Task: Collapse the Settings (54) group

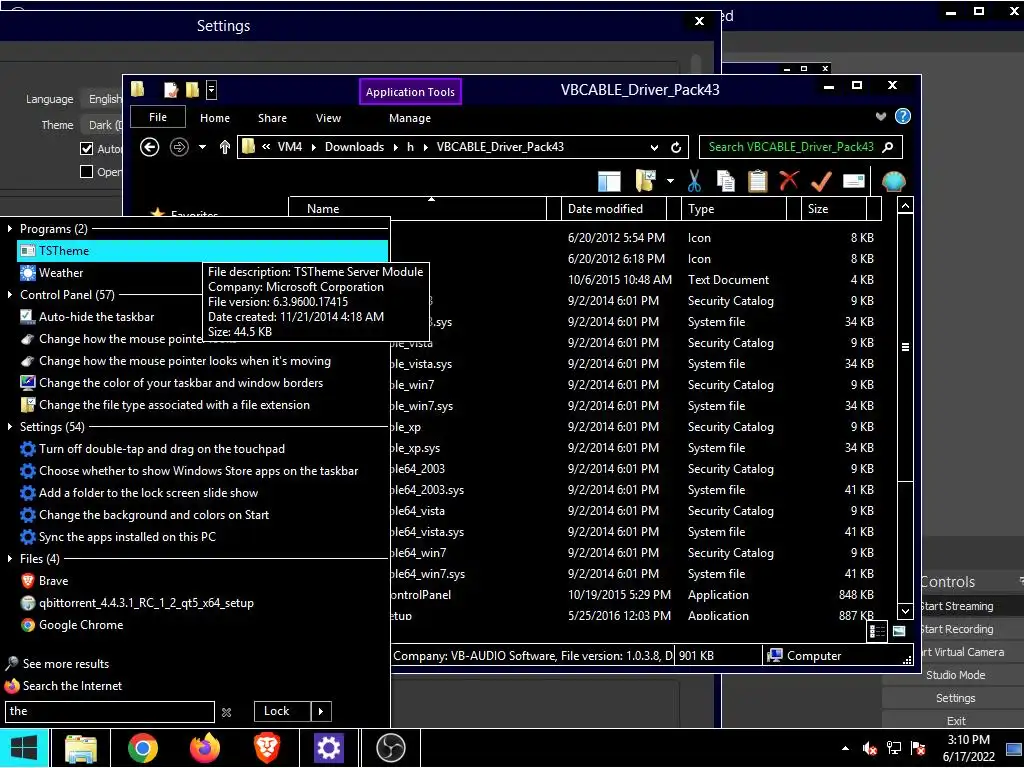Action: coord(10,426)
